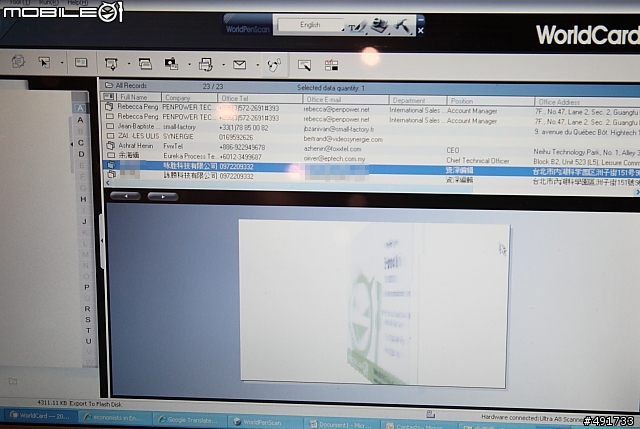The width and height of the screenshot is (640, 429).
Task: Sort by the Department column header
Action: tap(417, 100)
